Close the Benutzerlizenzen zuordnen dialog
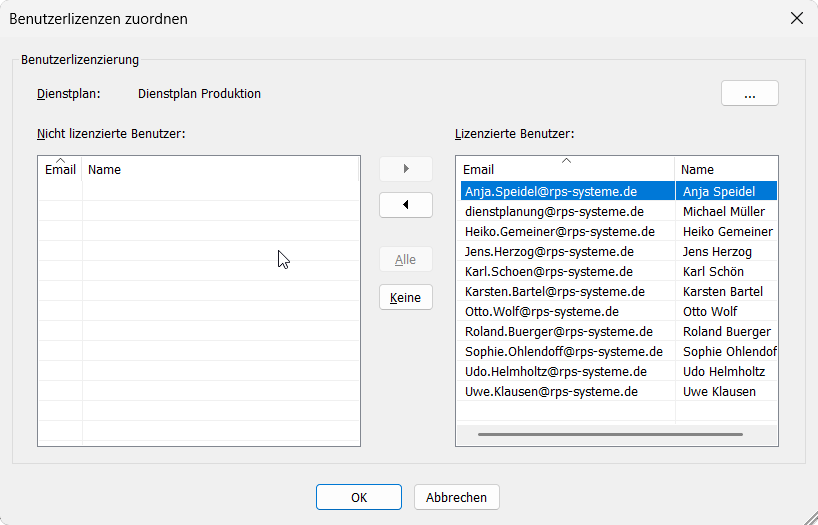Image resolution: width=818 pixels, height=525 pixels. coord(797,18)
